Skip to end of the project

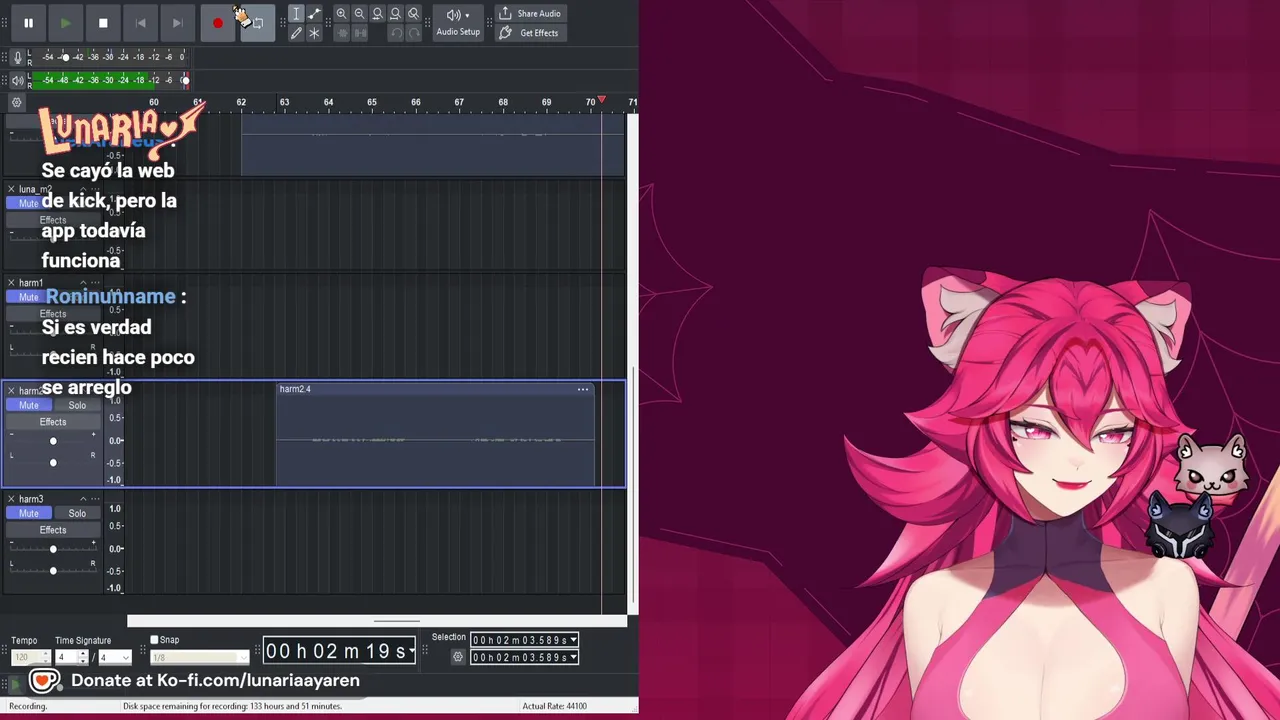click(x=177, y=23)
